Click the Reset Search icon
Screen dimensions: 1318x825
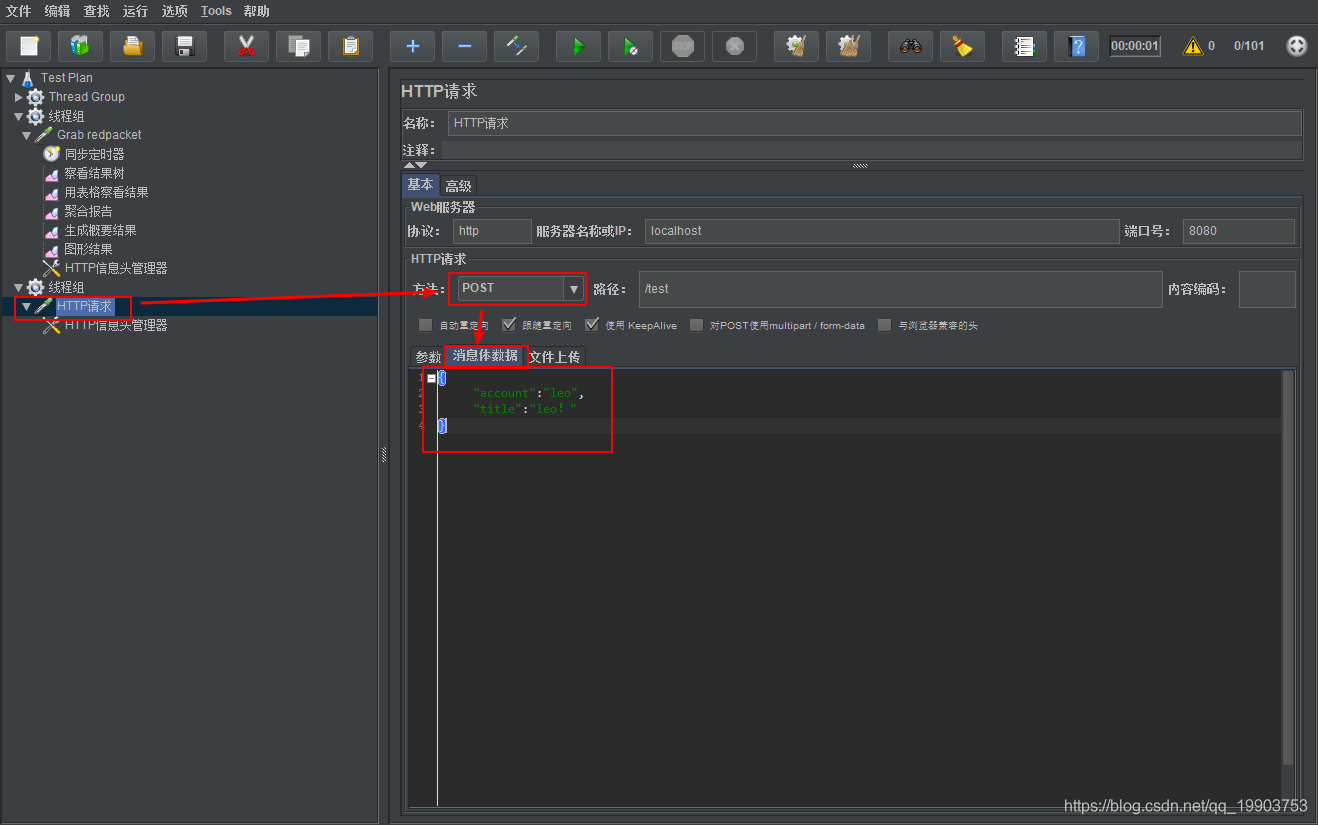[x=962, y=46]
